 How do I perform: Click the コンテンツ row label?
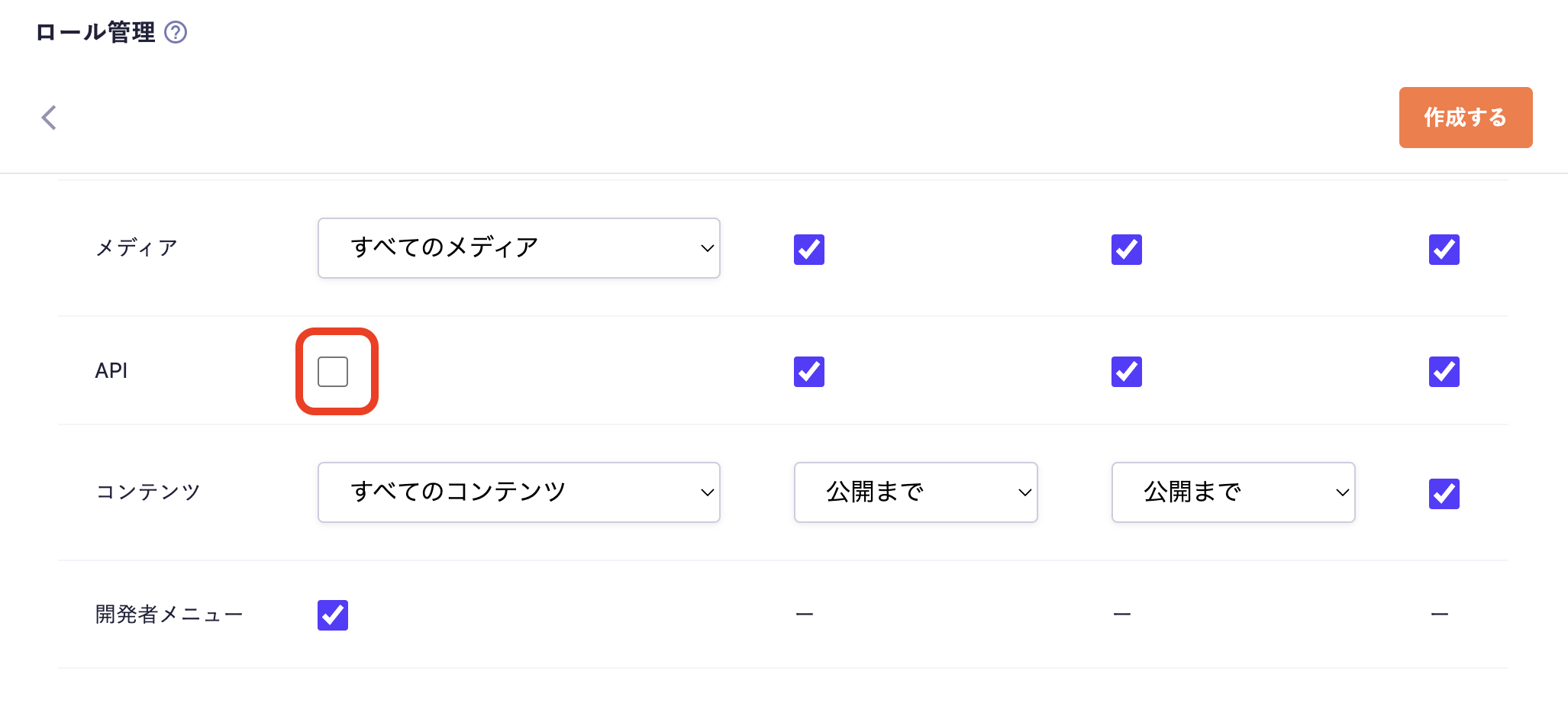pyautogui.click(x=148, y=492)
